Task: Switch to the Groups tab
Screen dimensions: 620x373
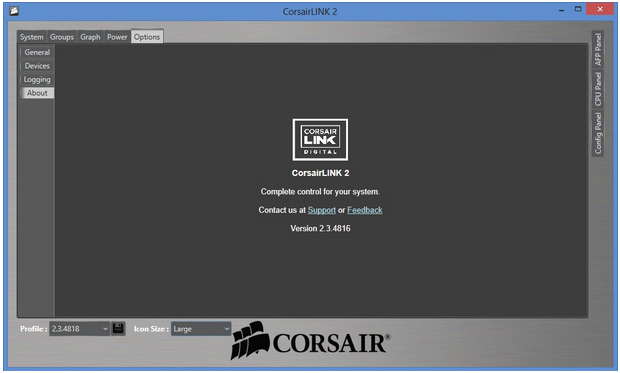Action: (x=62, y=37)
